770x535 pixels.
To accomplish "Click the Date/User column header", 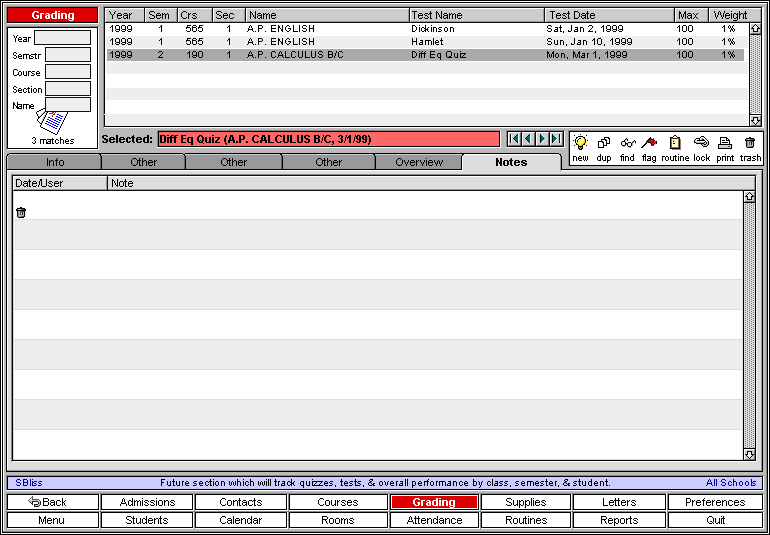I will pyautogui.click(x=59, y=183).
